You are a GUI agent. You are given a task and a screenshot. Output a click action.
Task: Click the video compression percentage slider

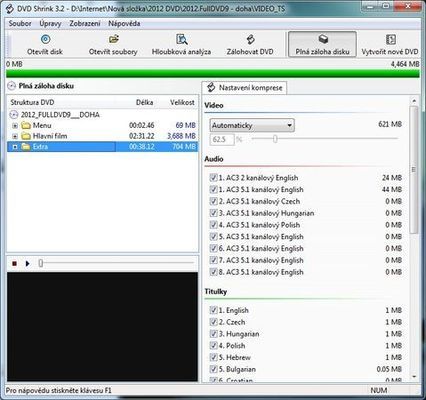[324, 139]
